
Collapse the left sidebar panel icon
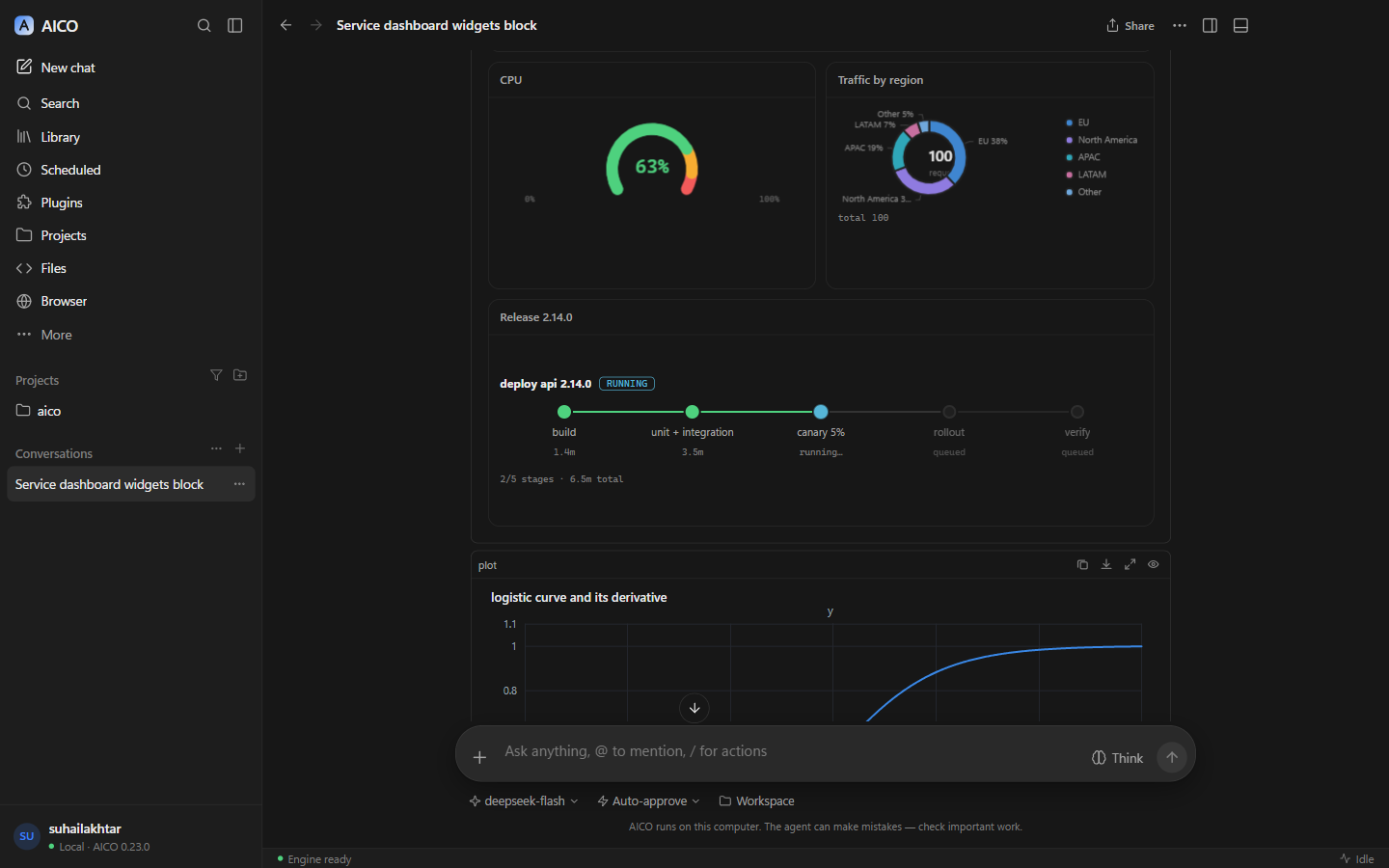234,26
